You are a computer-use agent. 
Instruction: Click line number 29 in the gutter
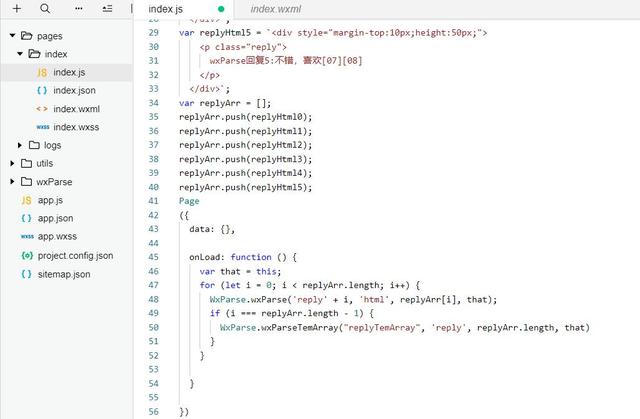click(x=153, y=33)
